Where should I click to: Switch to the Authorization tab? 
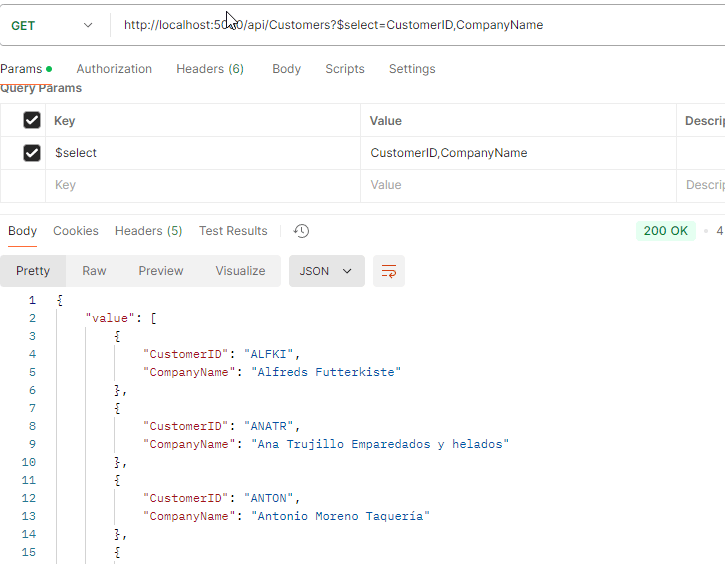(114, 69)
